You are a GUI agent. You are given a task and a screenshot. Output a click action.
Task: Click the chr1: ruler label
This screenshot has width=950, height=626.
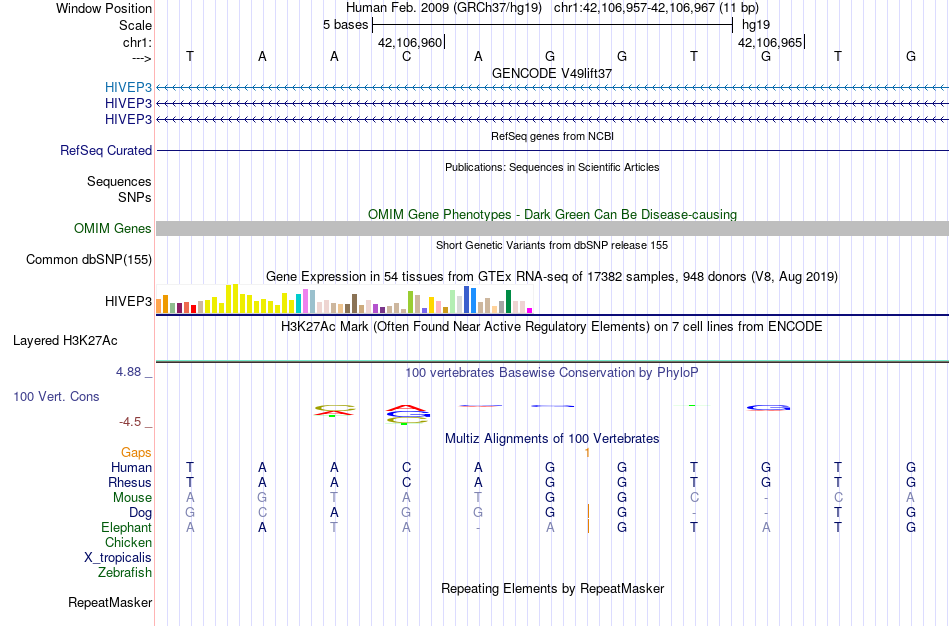pyautogui.click(x=137, y=42)
